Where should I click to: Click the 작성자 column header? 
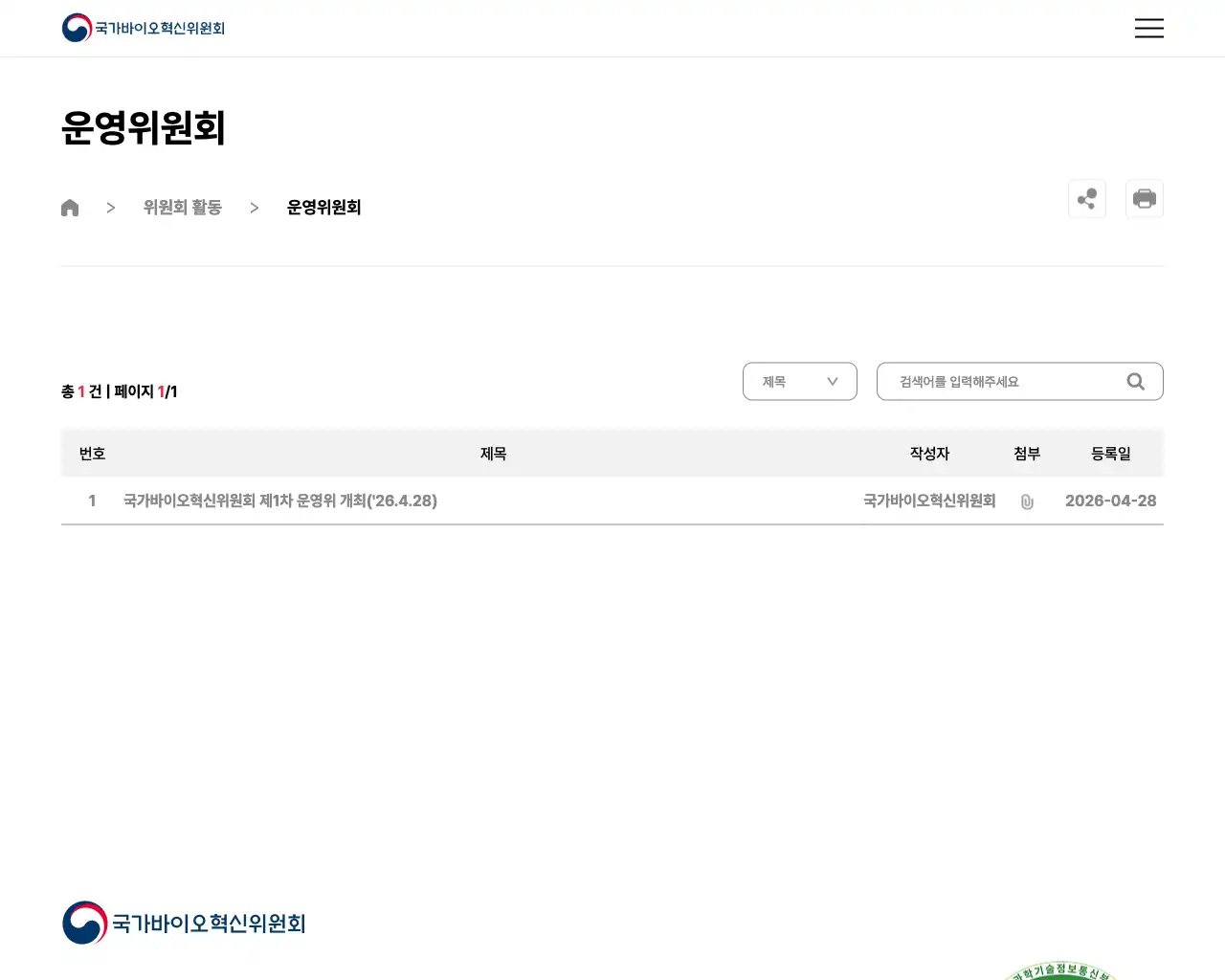point(929,454)
